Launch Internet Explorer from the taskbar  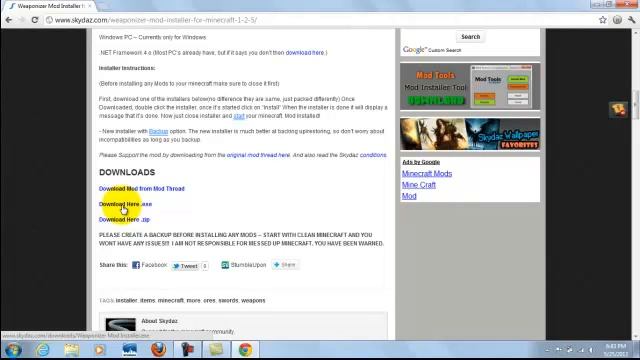[42, 350]
